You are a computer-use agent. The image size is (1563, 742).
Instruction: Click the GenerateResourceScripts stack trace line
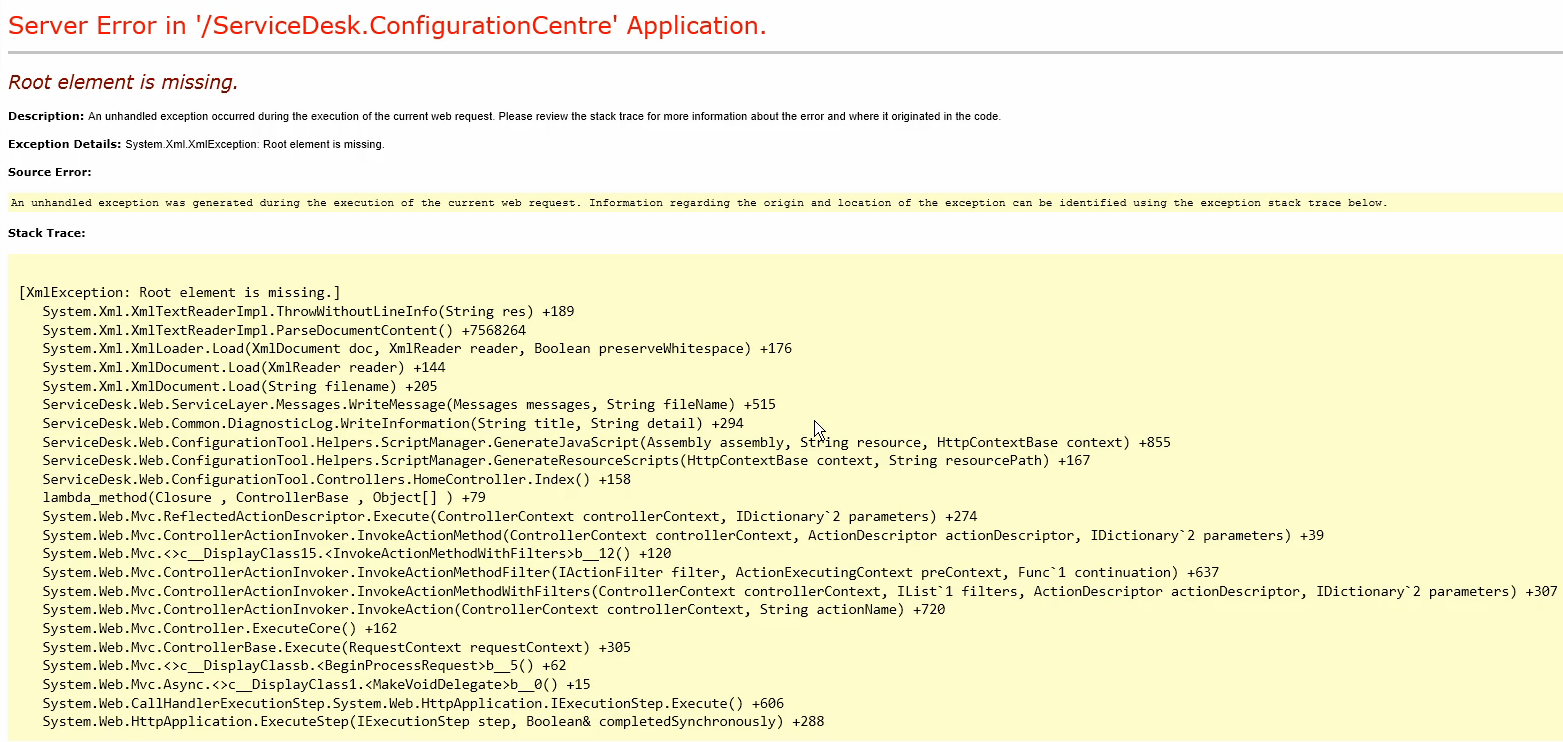566,461
